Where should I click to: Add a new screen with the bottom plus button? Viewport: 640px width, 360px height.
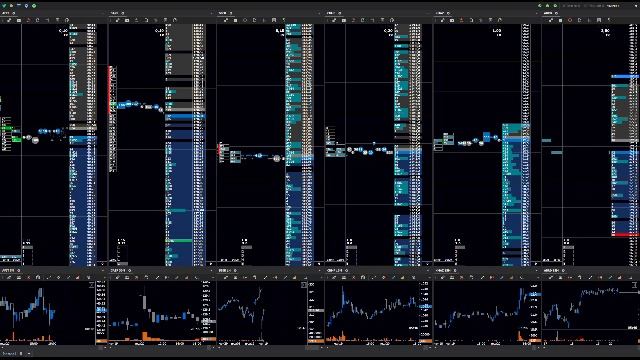(x=29, y=353)
